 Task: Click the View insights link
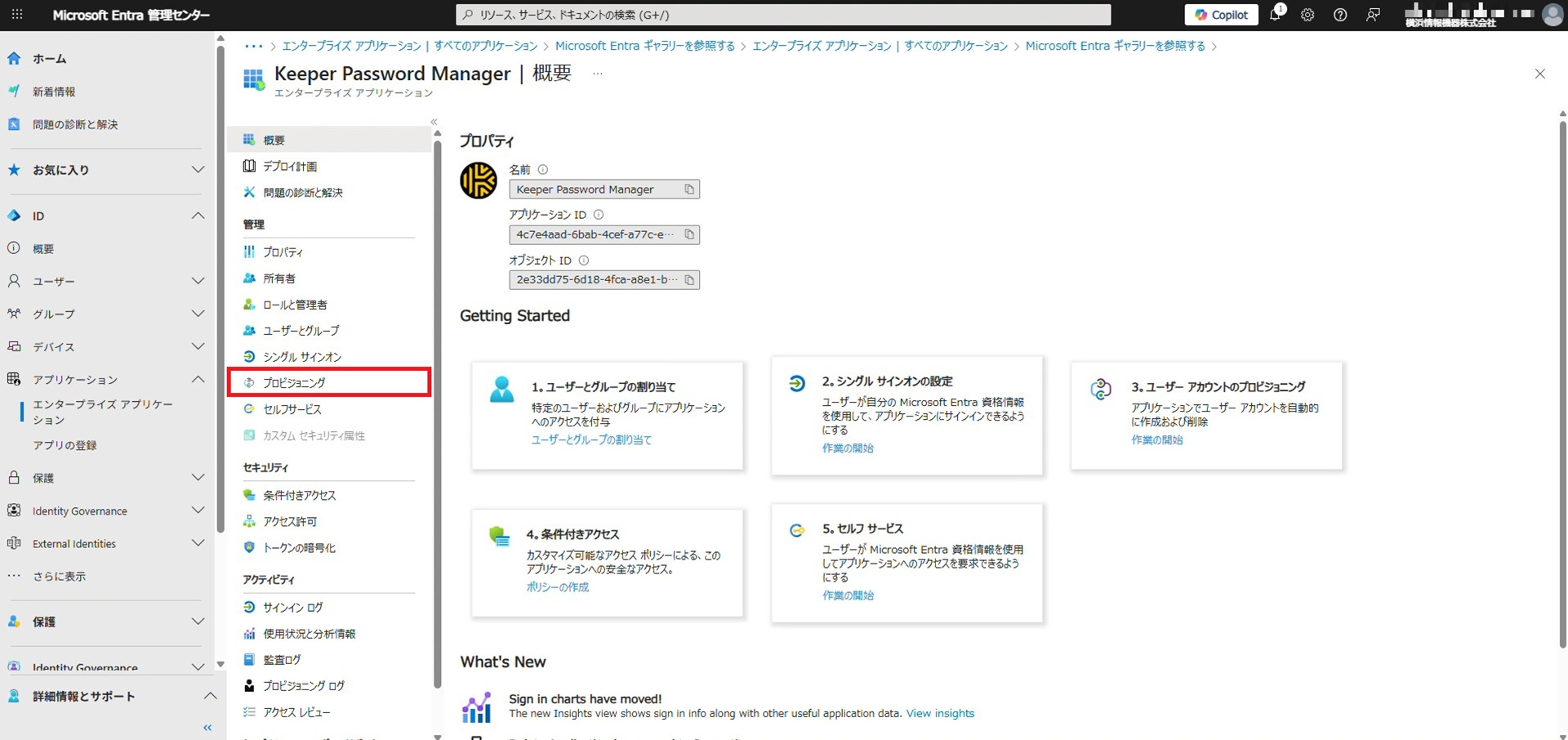click(940, 713)
